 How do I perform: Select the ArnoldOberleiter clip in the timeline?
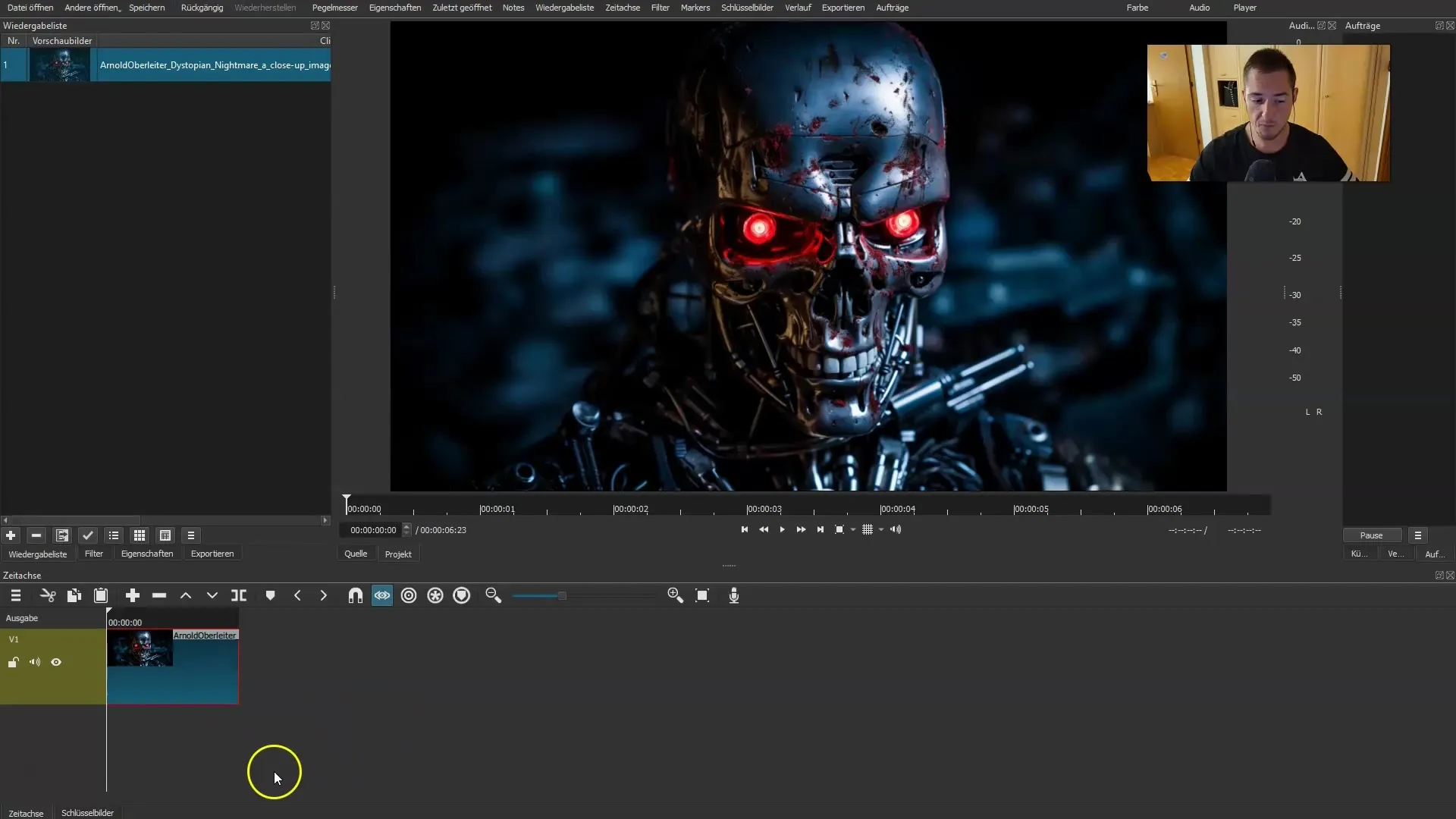173,667
